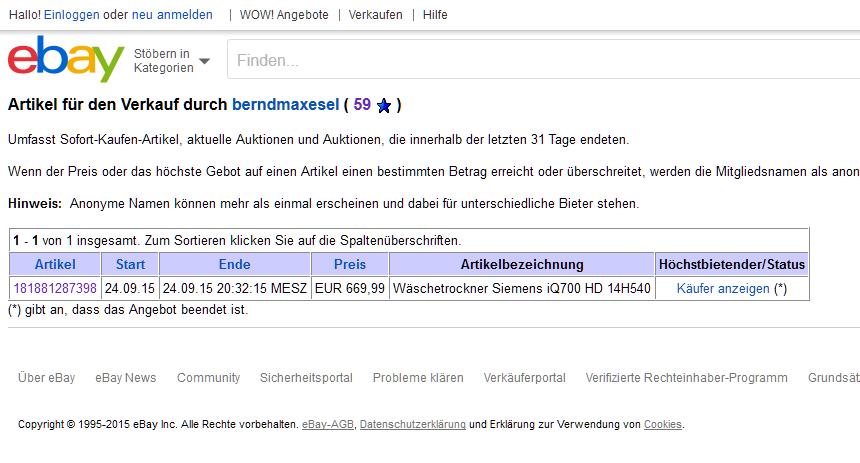Image resolution: width=860 pixels, height=463 pixels.
Task: Open Probleme klären footer link
Action: [x=418, y=378]
